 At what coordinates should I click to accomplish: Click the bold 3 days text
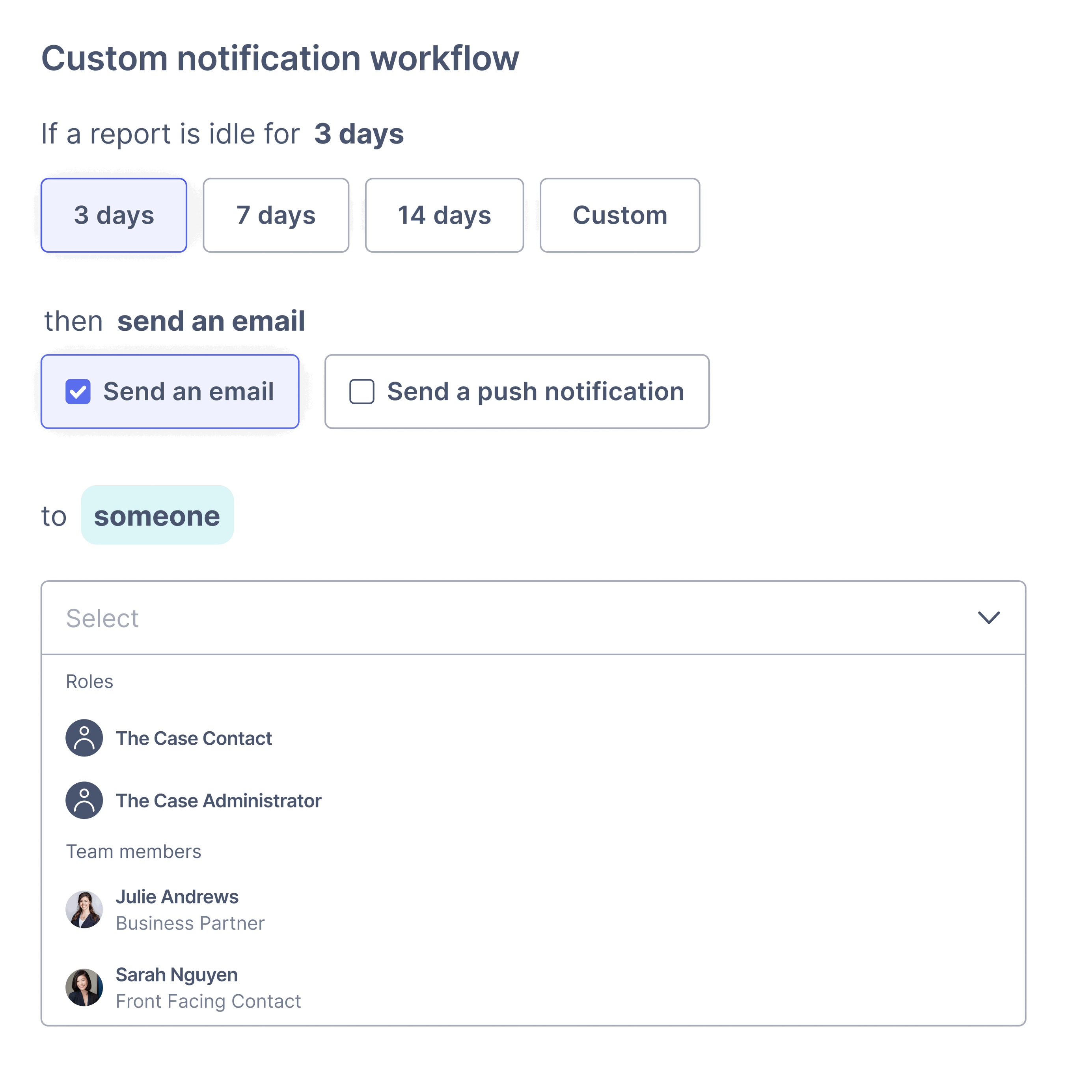tap(358, 133)
